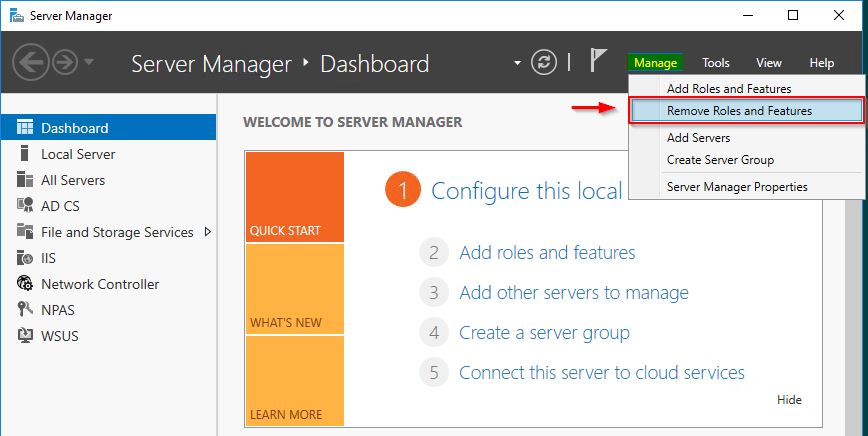Click the forward navigation arrow
868x436 pixels.
pos(65,63)
